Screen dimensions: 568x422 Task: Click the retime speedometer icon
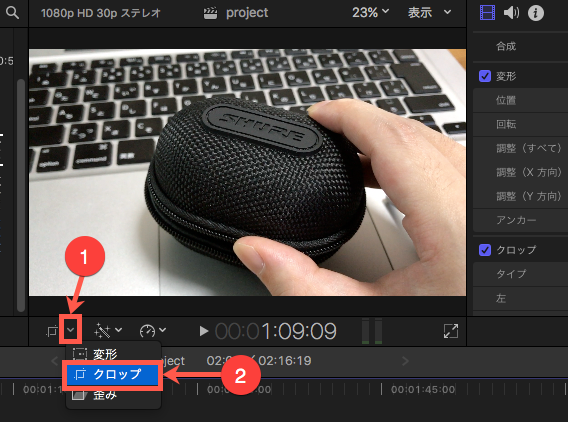tap(147, 330)
